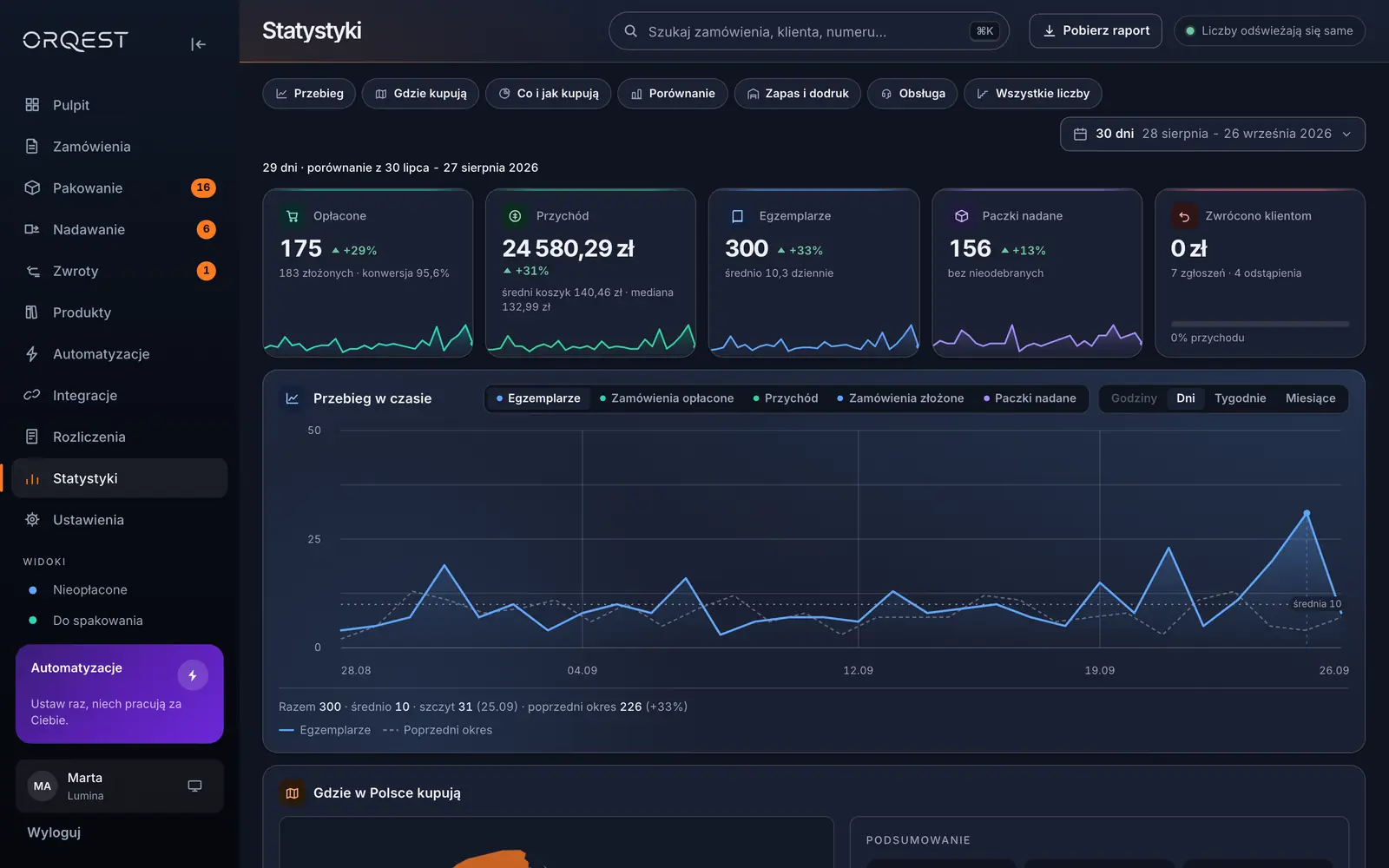Switch to the Zapas i dodruk tab

tap(798, 94)
